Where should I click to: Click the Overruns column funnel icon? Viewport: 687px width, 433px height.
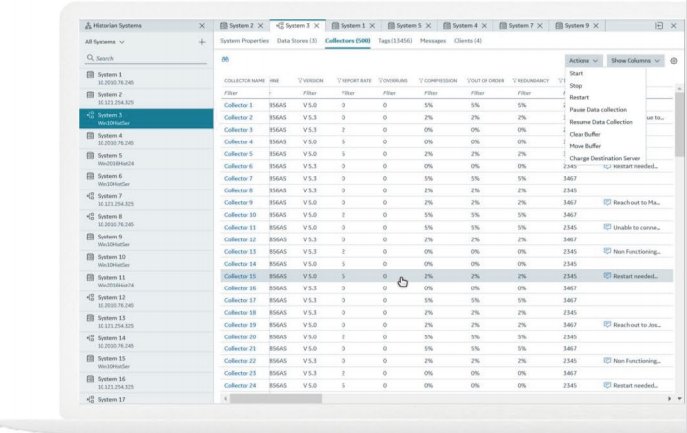pyautogui.click(x=381, y=81)
